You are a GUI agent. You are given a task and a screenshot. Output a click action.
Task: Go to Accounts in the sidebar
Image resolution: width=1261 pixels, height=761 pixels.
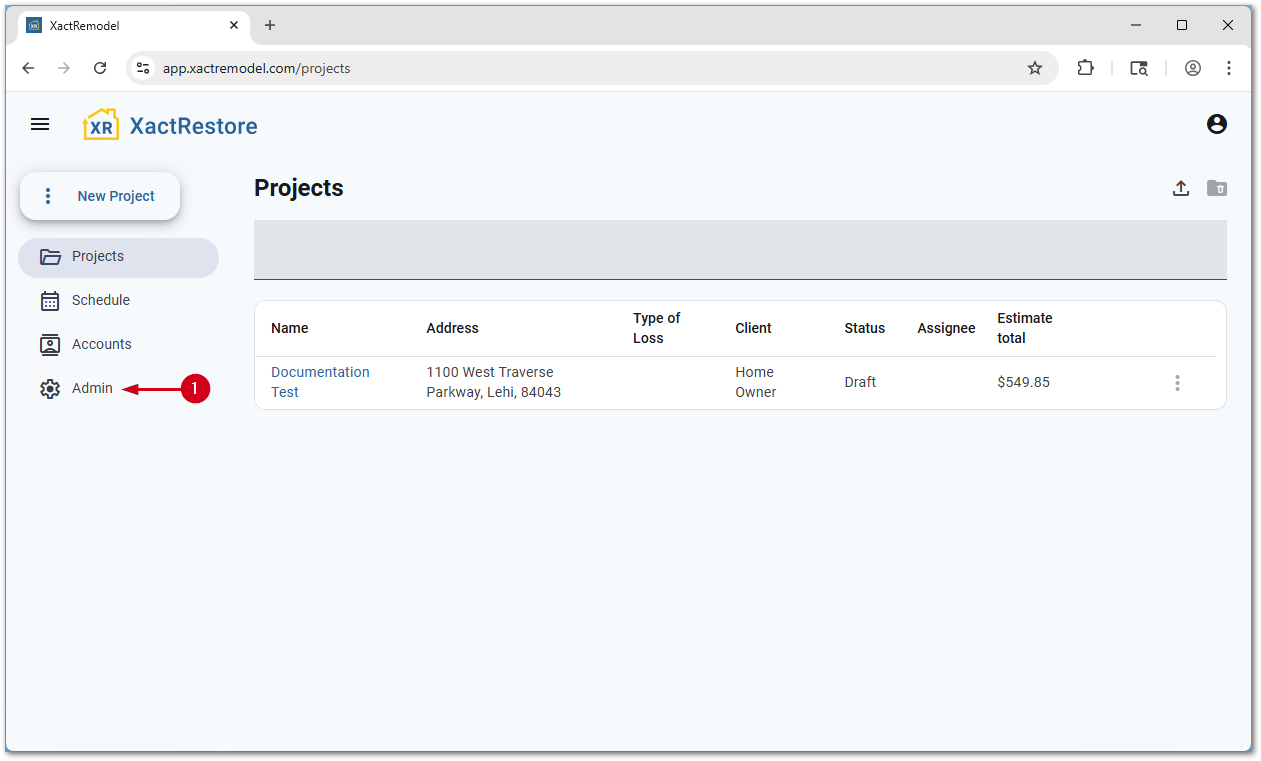coord(101,345)
